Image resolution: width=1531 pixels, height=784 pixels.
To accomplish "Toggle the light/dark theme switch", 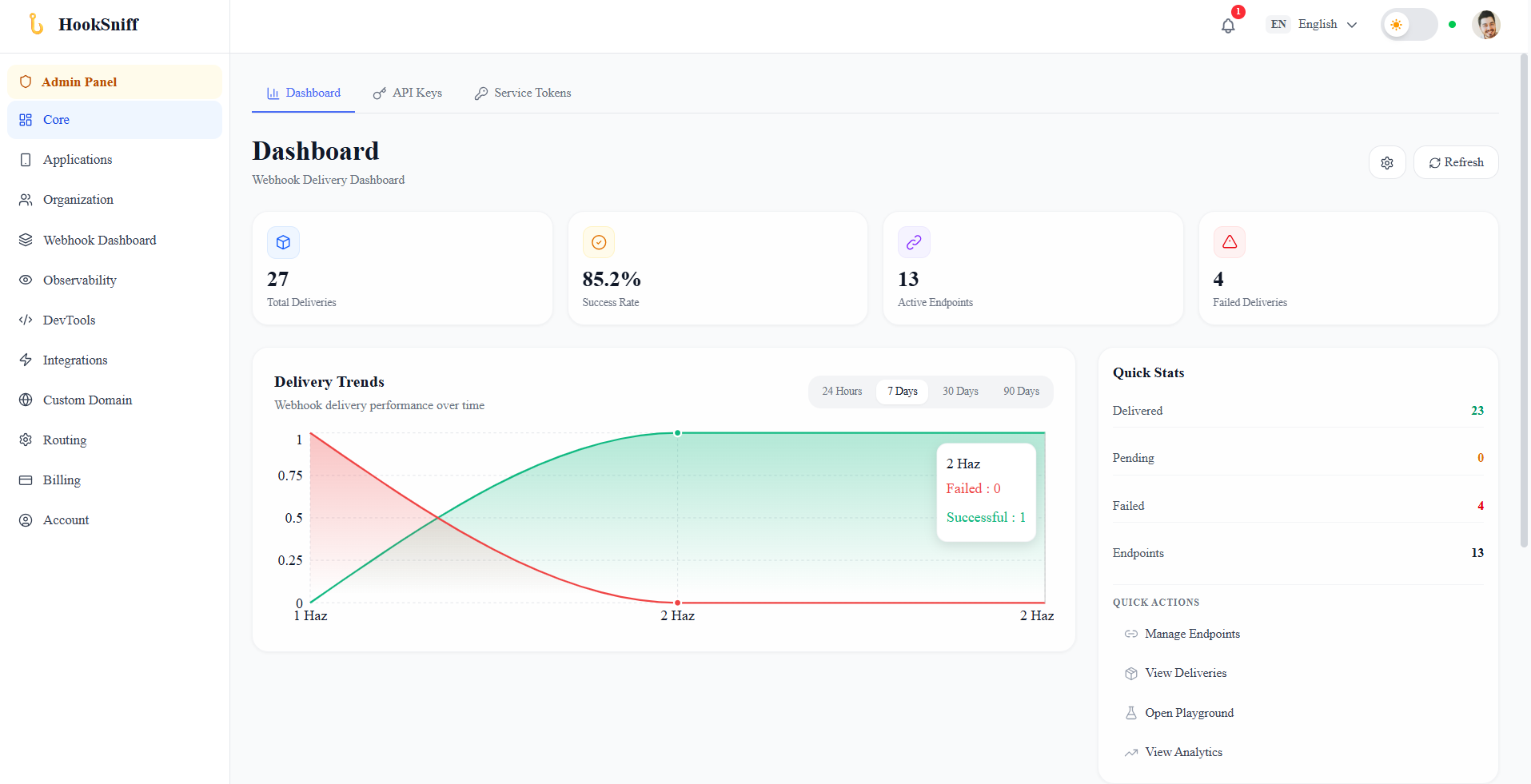I will click(x=1409, y=25).
